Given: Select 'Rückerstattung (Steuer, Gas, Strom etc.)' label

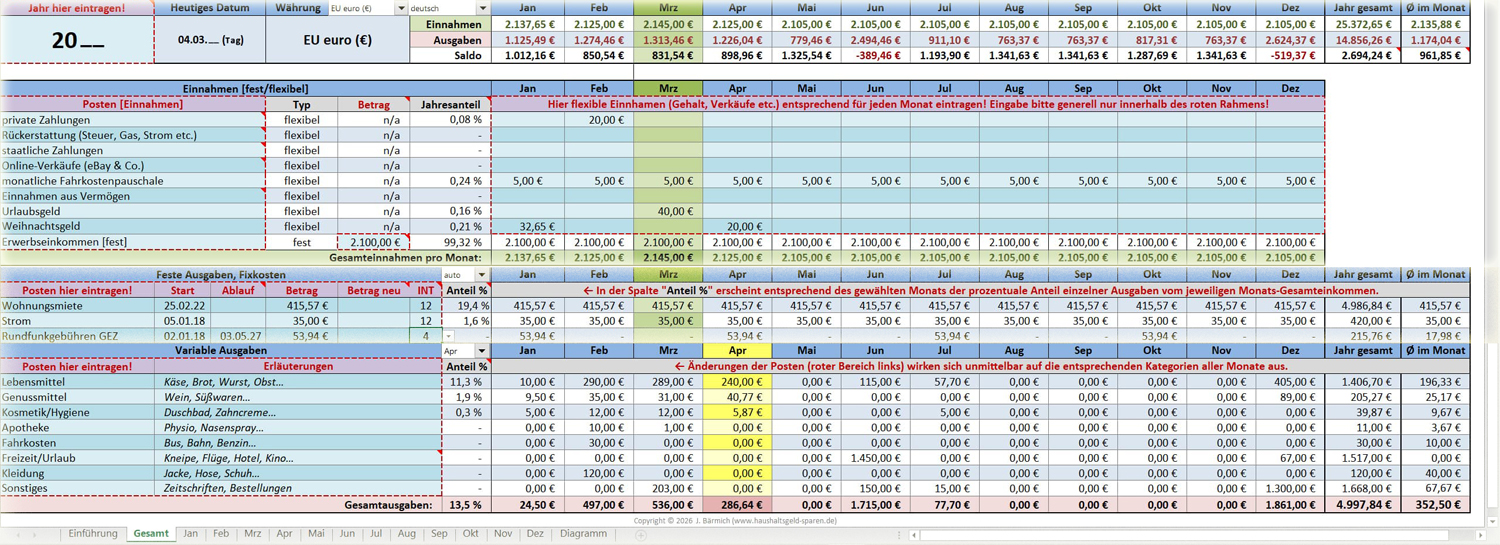Looking at the screenshot, I should click(132, 135).
